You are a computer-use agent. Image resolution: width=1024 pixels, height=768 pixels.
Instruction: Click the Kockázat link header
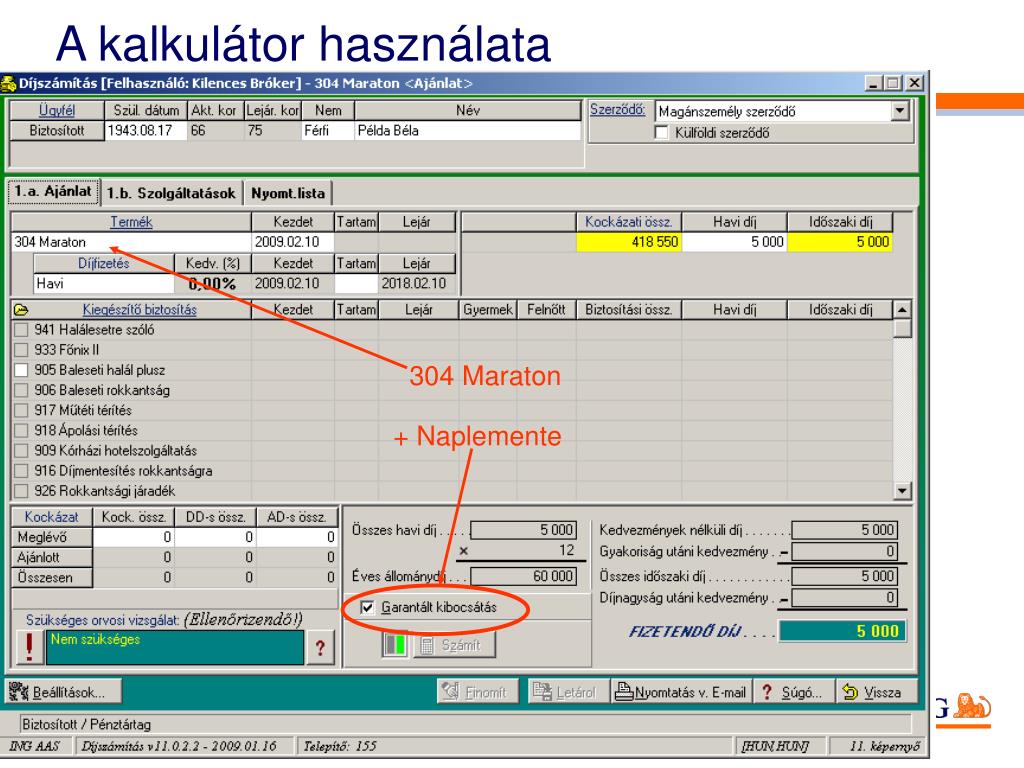[52, 517]
